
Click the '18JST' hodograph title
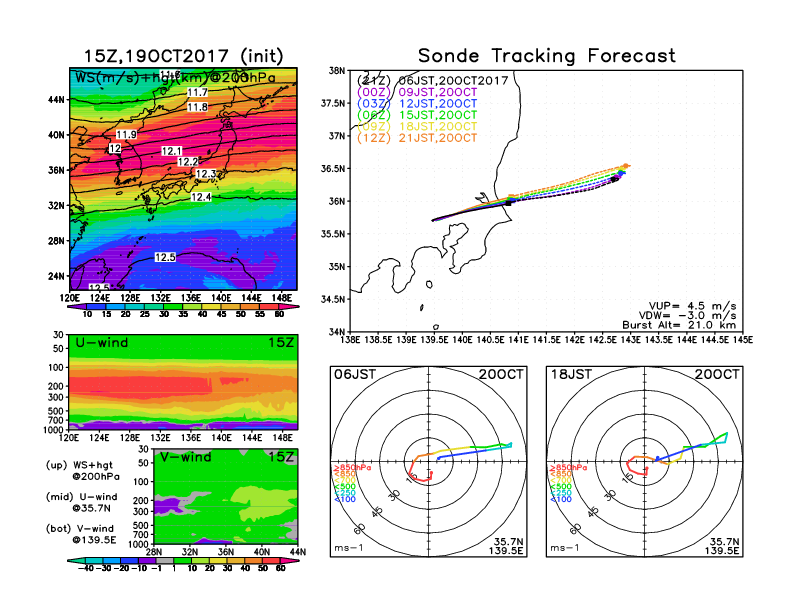pyautogui.click(x=571, y=374)
